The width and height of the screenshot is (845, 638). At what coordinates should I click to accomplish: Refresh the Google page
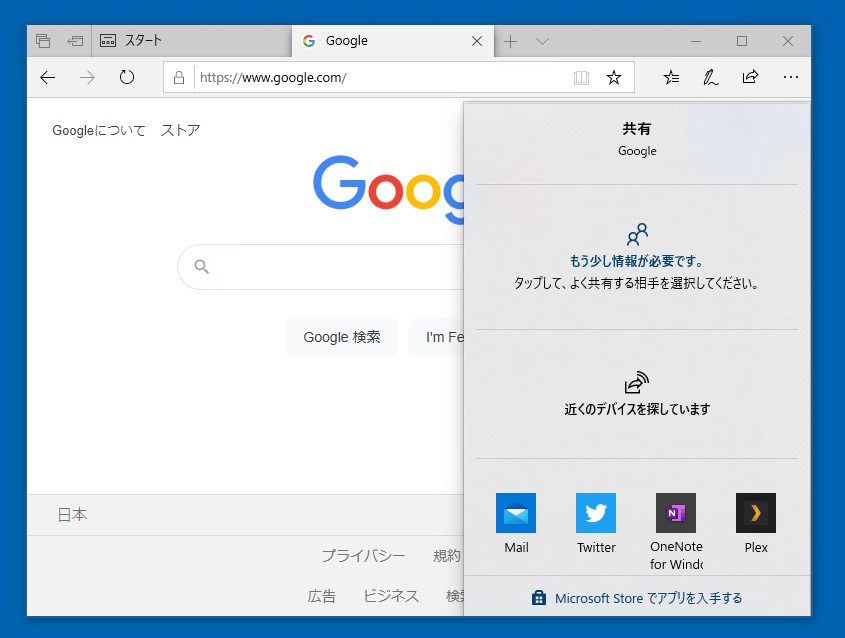(127, 77)
